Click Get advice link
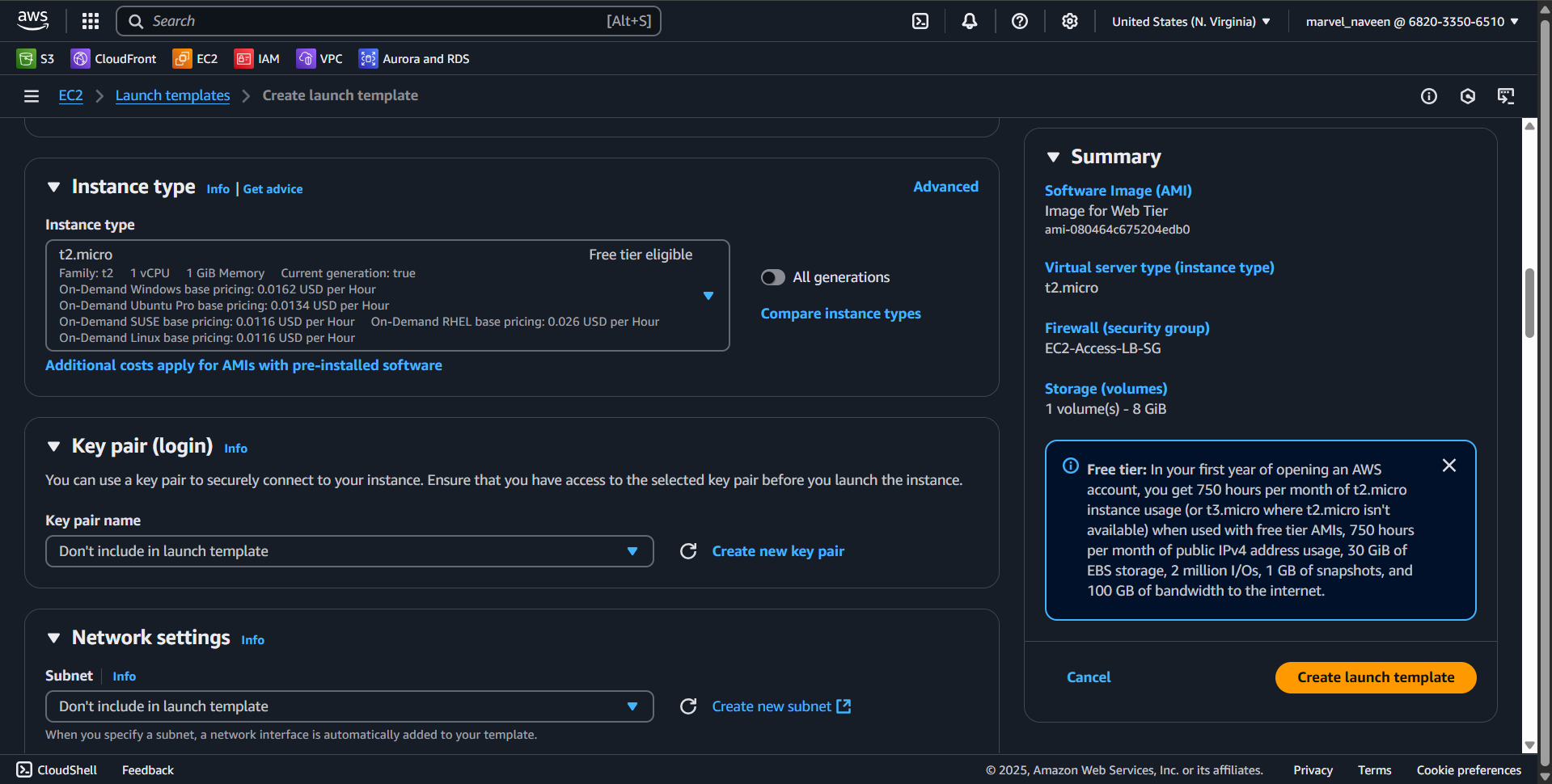The width and height of the screenshot is (1552, 784). tap(273, 189)
